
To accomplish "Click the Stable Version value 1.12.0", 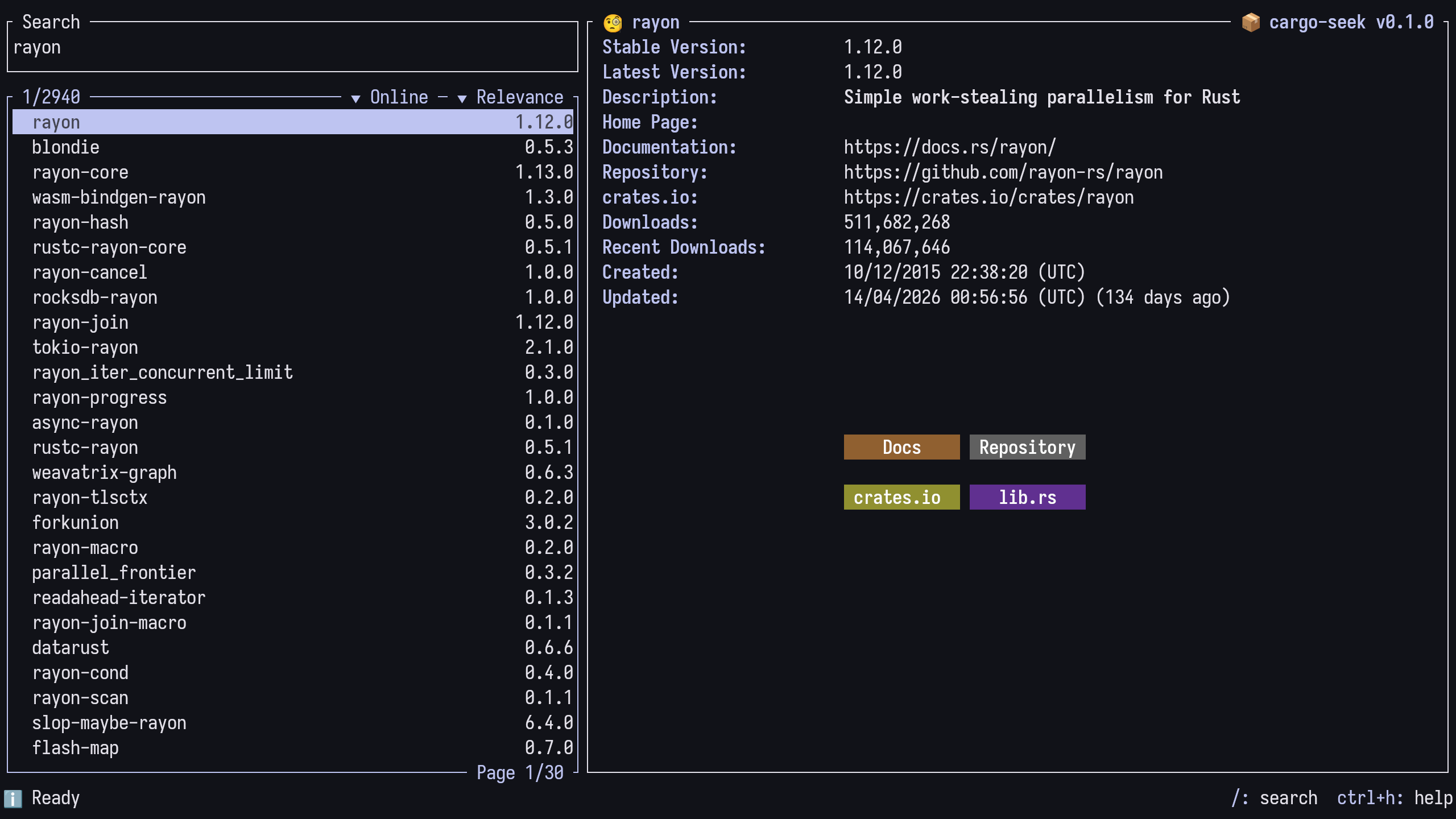I will click(x=873, y=47).
